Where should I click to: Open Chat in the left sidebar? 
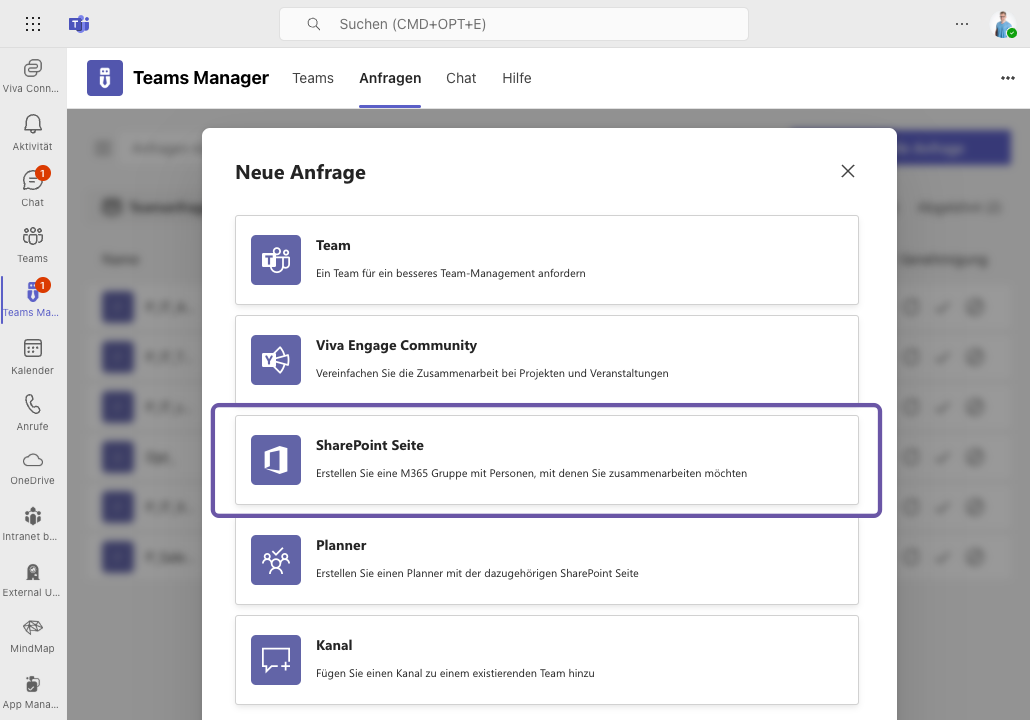33,187
